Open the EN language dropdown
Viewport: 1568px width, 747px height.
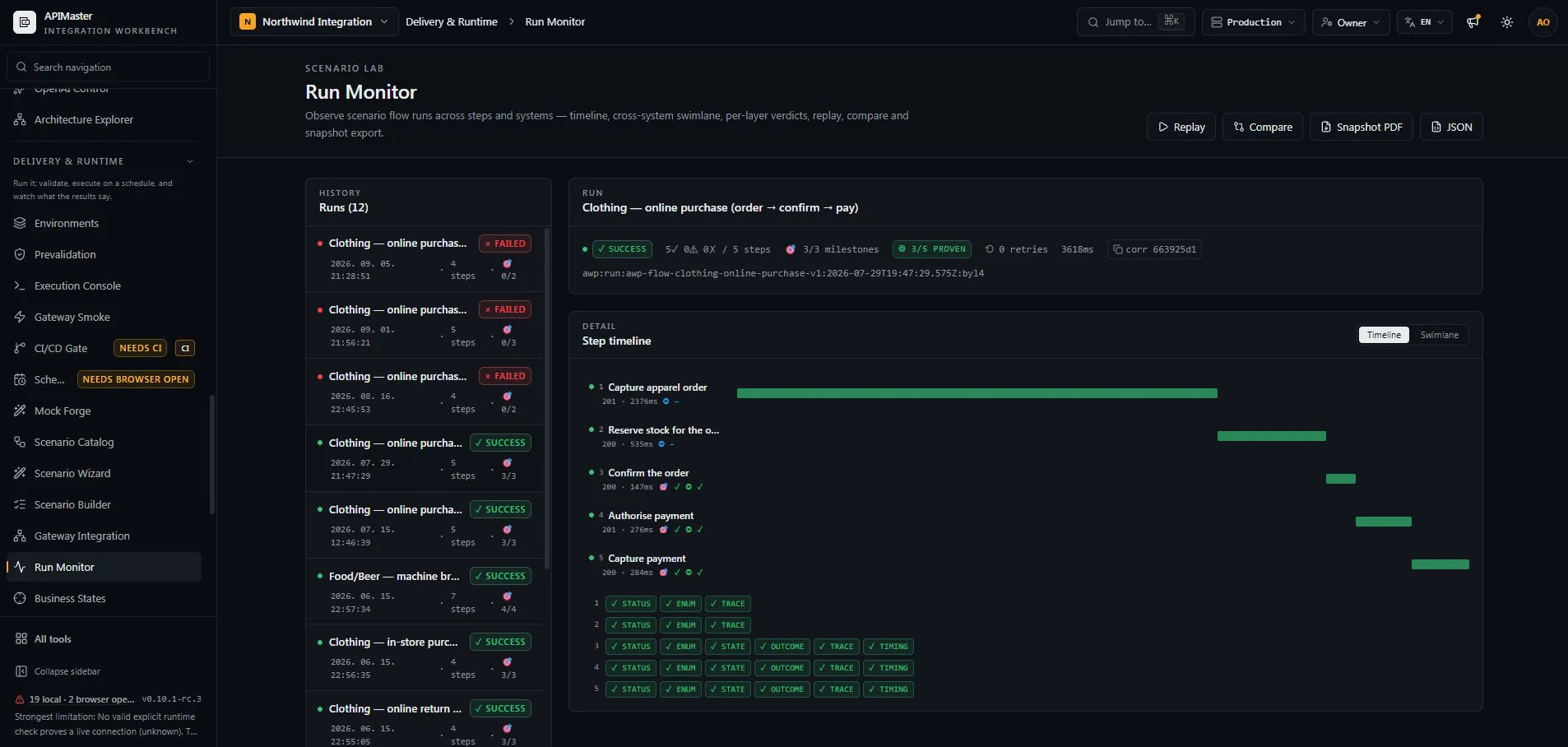pyautogui.click(x=1424, y=22)
